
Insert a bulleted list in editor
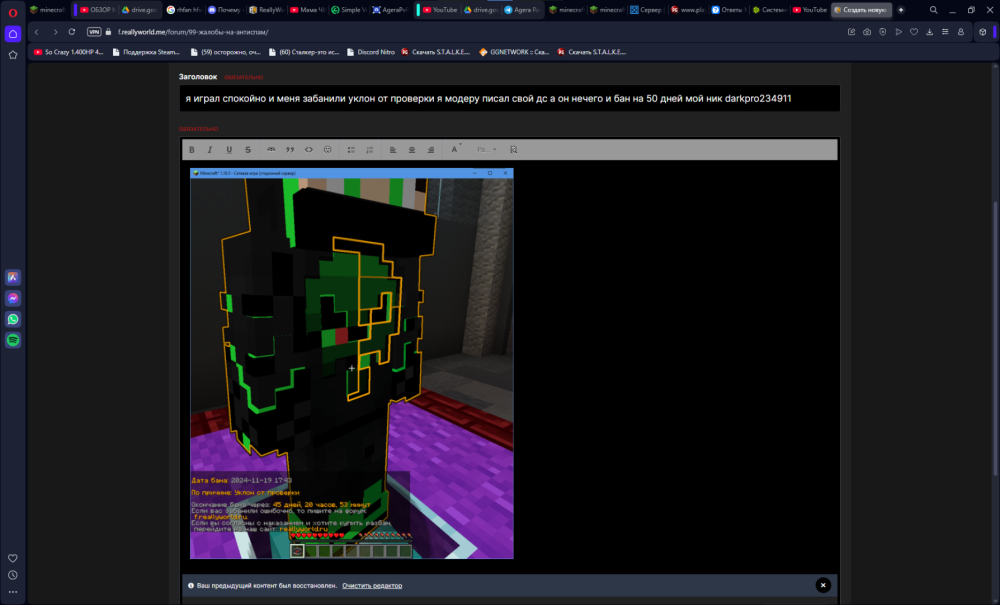click(x=351, y=150)
